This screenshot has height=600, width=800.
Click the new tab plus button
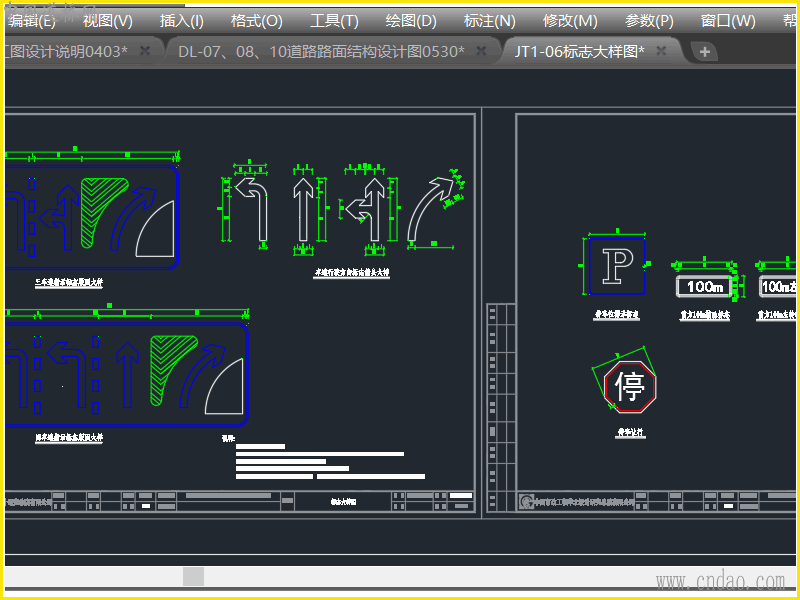704,52
